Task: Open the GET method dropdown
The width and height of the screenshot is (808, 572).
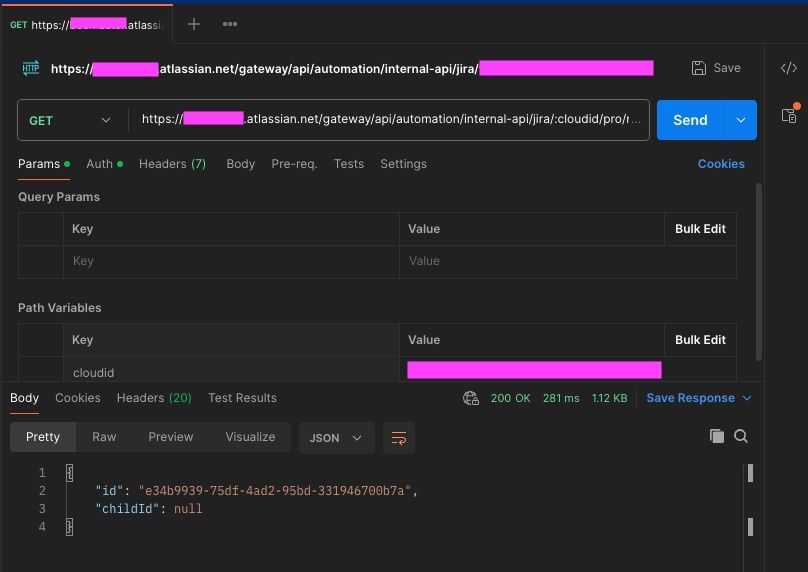Action: point(71,120)
